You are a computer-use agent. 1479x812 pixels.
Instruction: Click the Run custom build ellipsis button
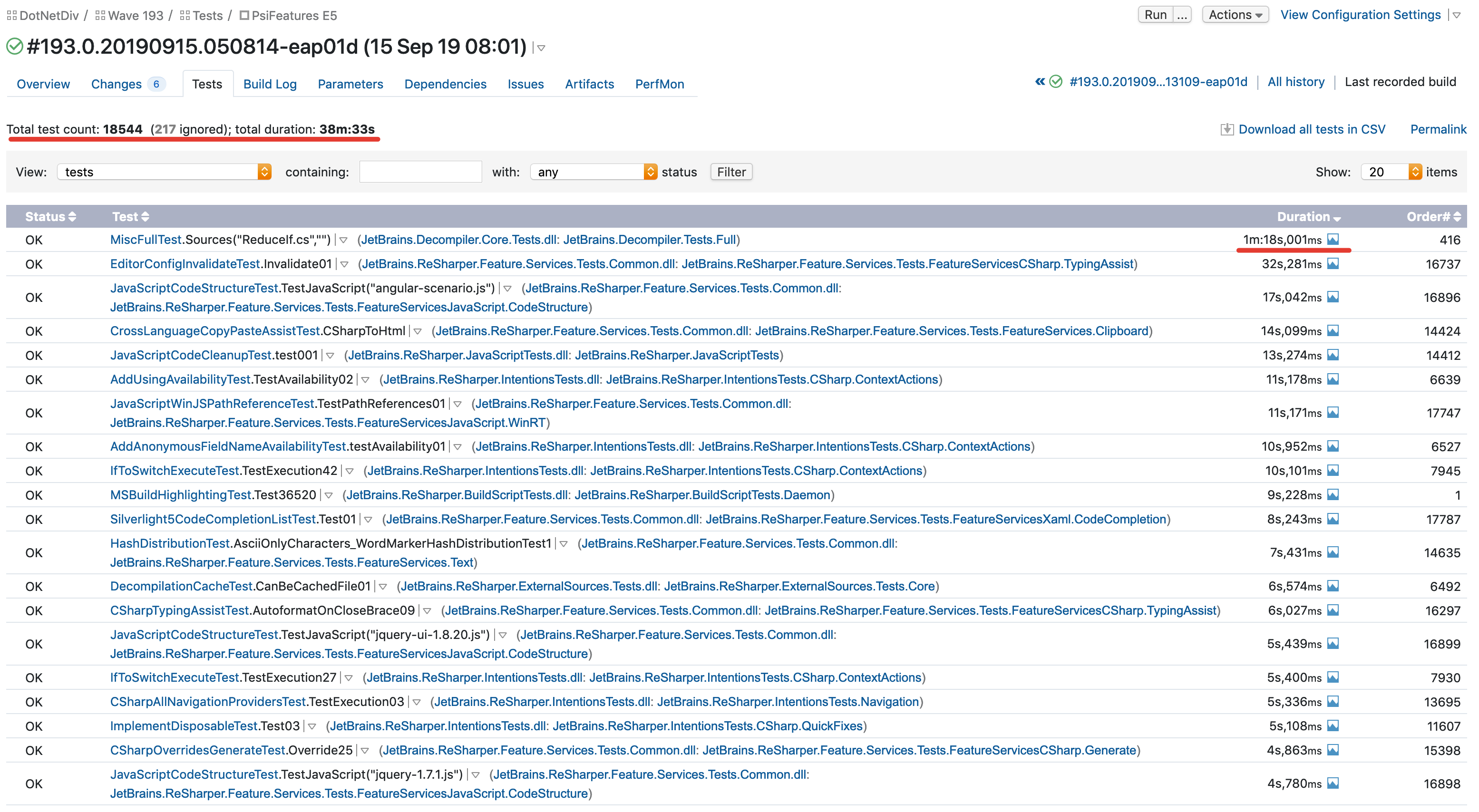pyautogui.click(x=1182, y=15)
